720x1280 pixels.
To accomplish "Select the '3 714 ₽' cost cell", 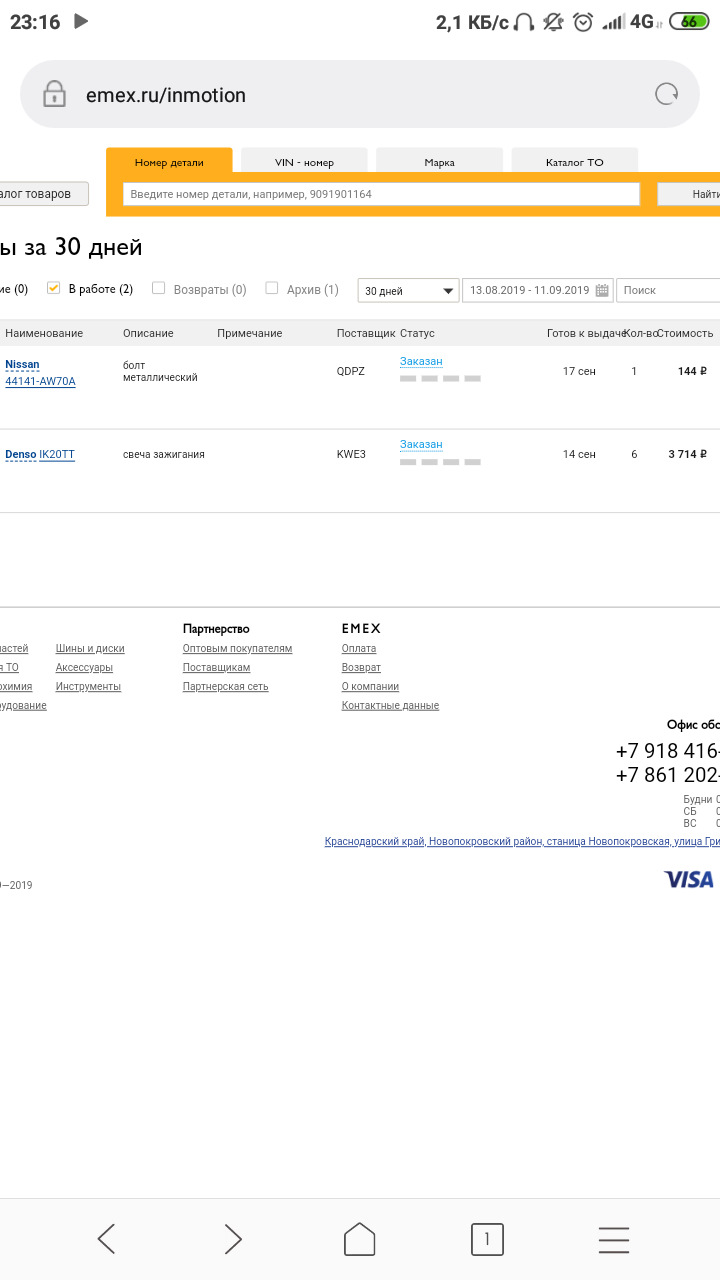I will tap(688, 454).
